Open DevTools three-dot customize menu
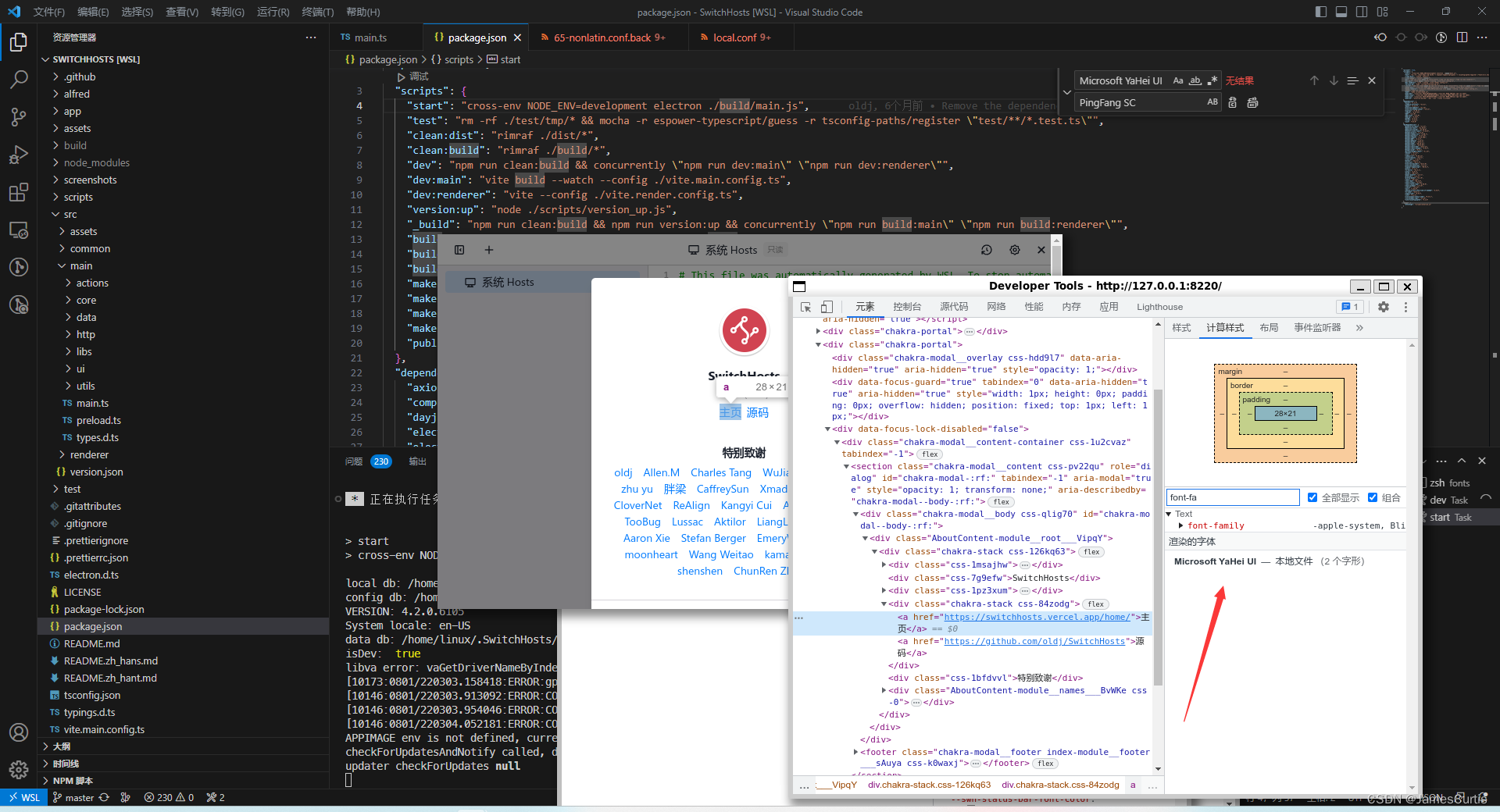 pos(1405,307)
